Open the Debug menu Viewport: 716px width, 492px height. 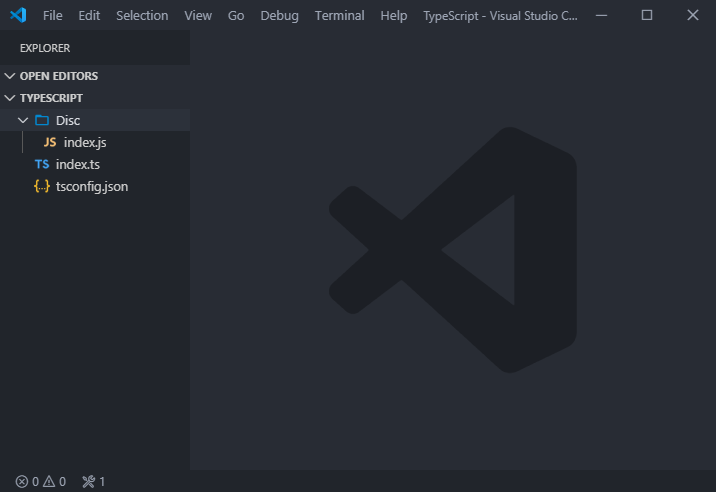279,16
